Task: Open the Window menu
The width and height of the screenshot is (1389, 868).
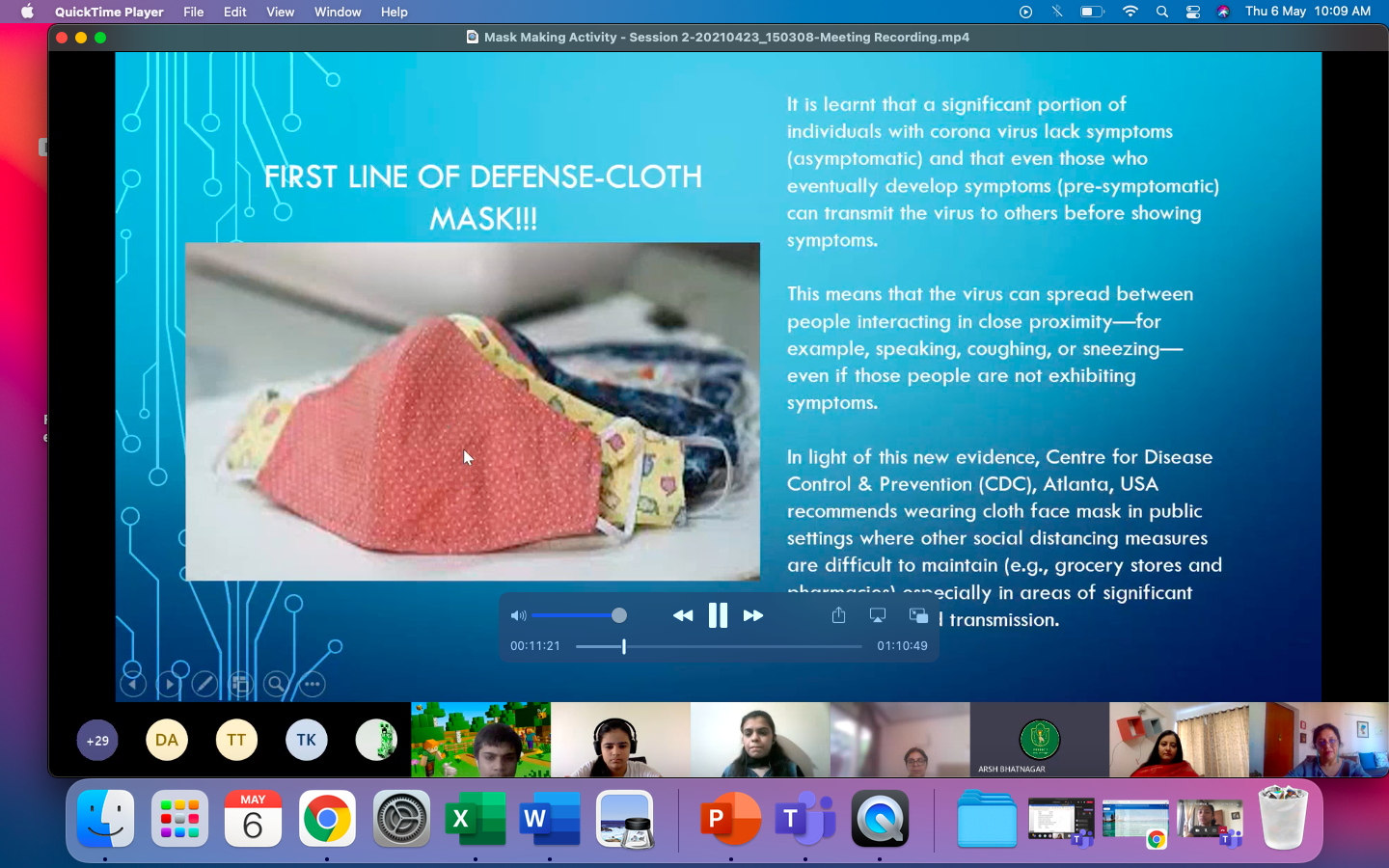Action: [338, 12]
